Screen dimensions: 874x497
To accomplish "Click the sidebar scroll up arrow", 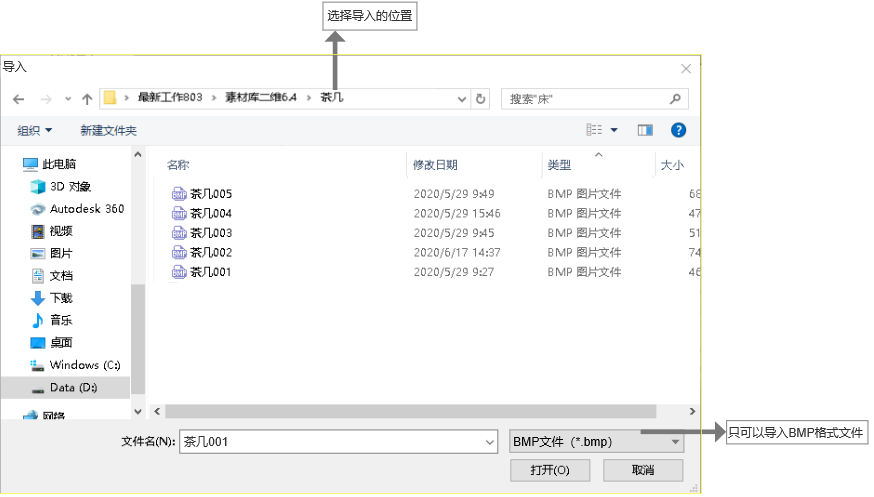I will [138, 154].
